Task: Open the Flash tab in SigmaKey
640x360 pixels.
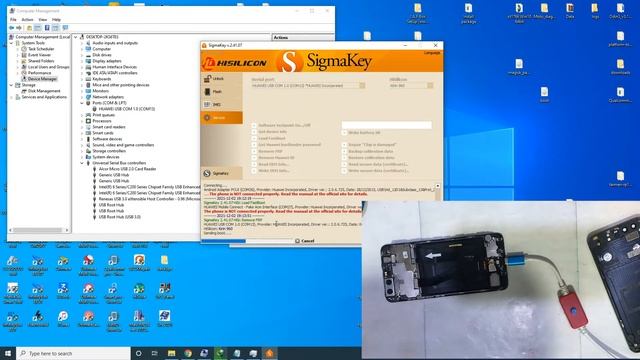Action: 221,92
